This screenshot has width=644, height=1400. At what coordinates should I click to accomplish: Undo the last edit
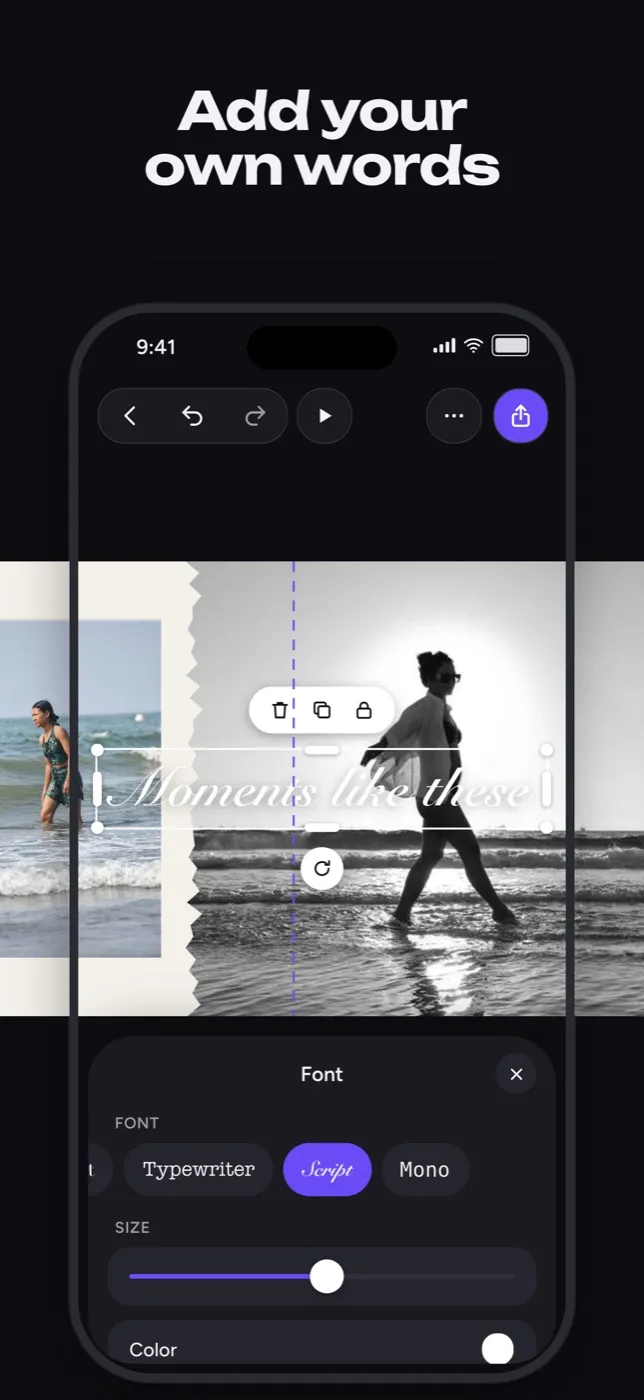tap(192, 416)
